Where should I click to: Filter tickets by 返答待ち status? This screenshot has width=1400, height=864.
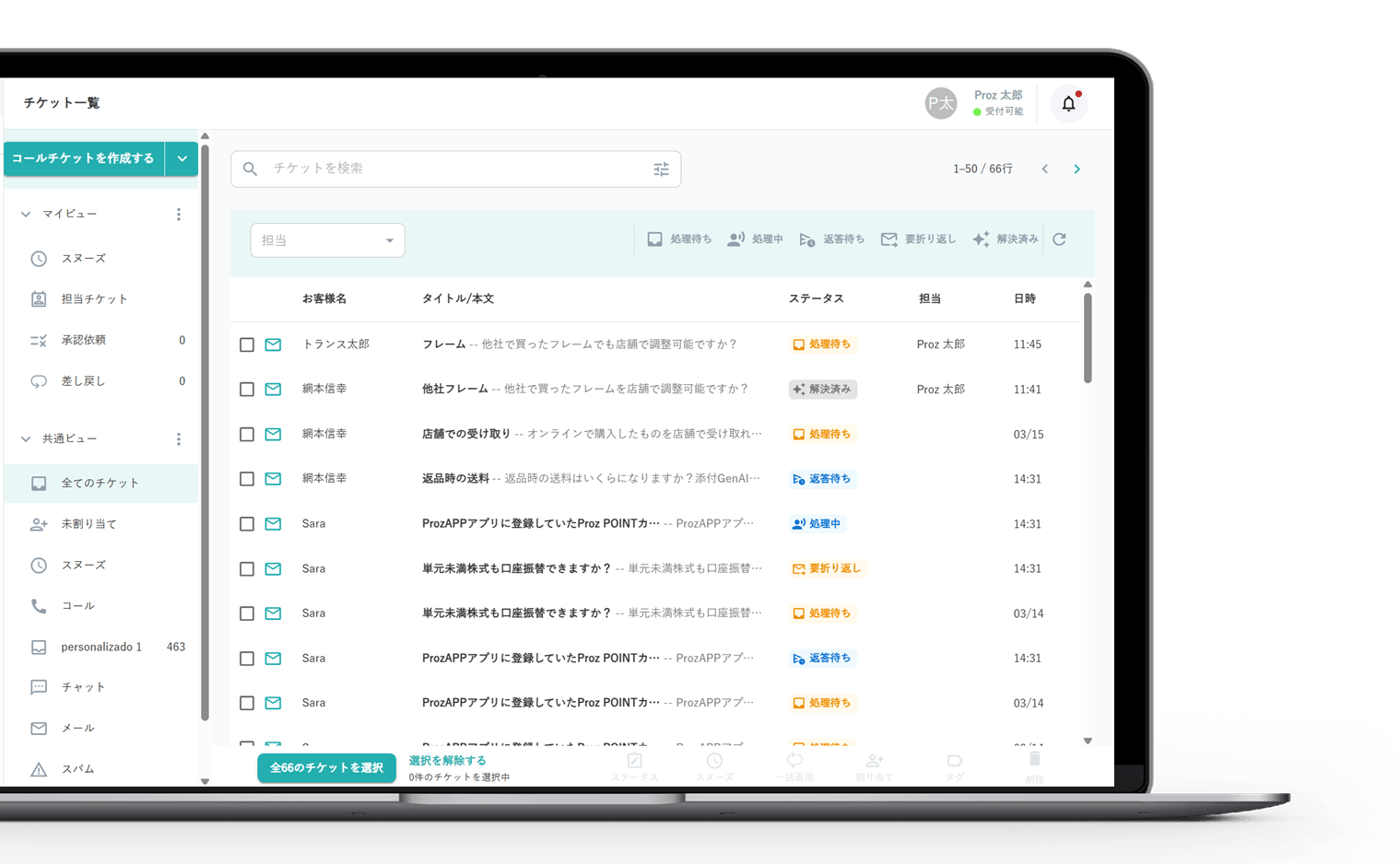tap(832, 239)
